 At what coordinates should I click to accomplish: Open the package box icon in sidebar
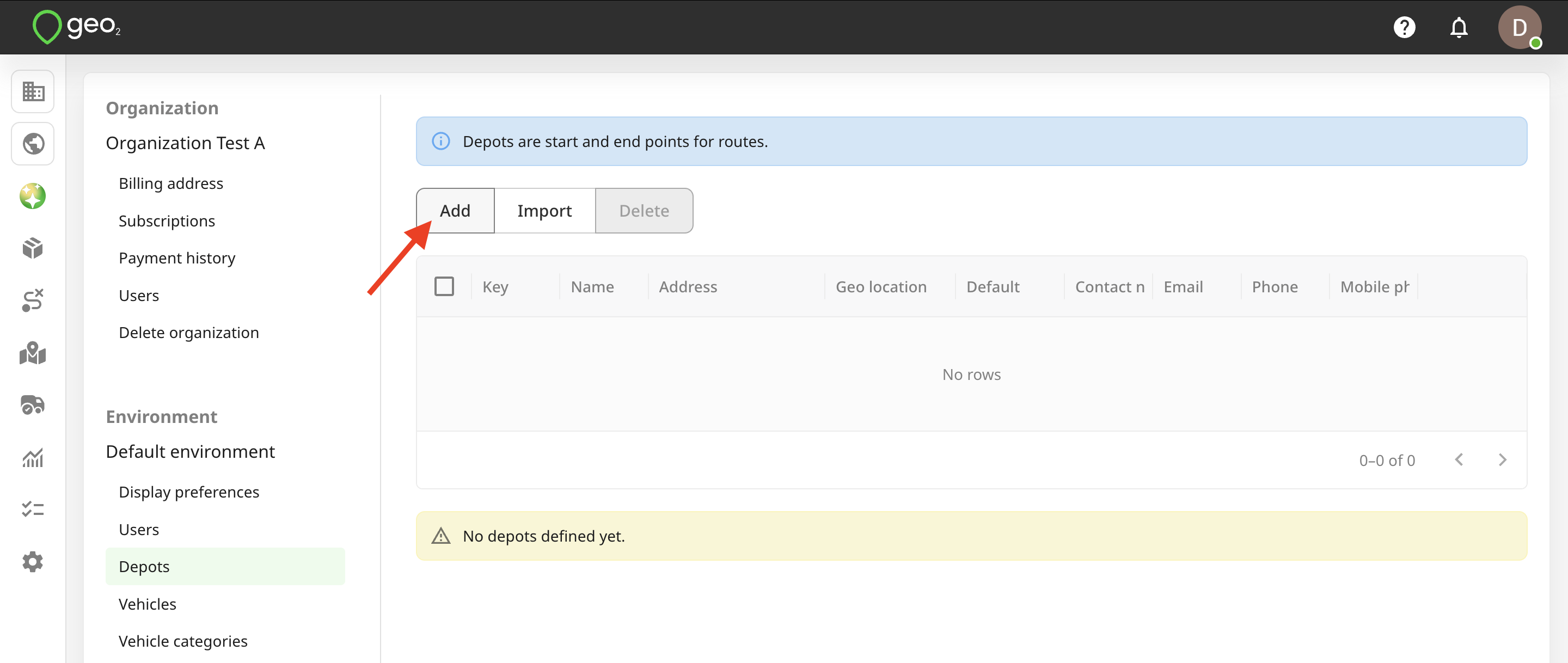[33, 248]
